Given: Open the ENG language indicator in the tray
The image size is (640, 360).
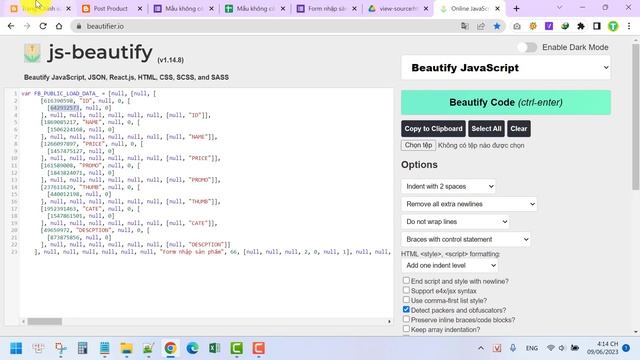Looking at the screenshot, I should click(x=531, y=348).
